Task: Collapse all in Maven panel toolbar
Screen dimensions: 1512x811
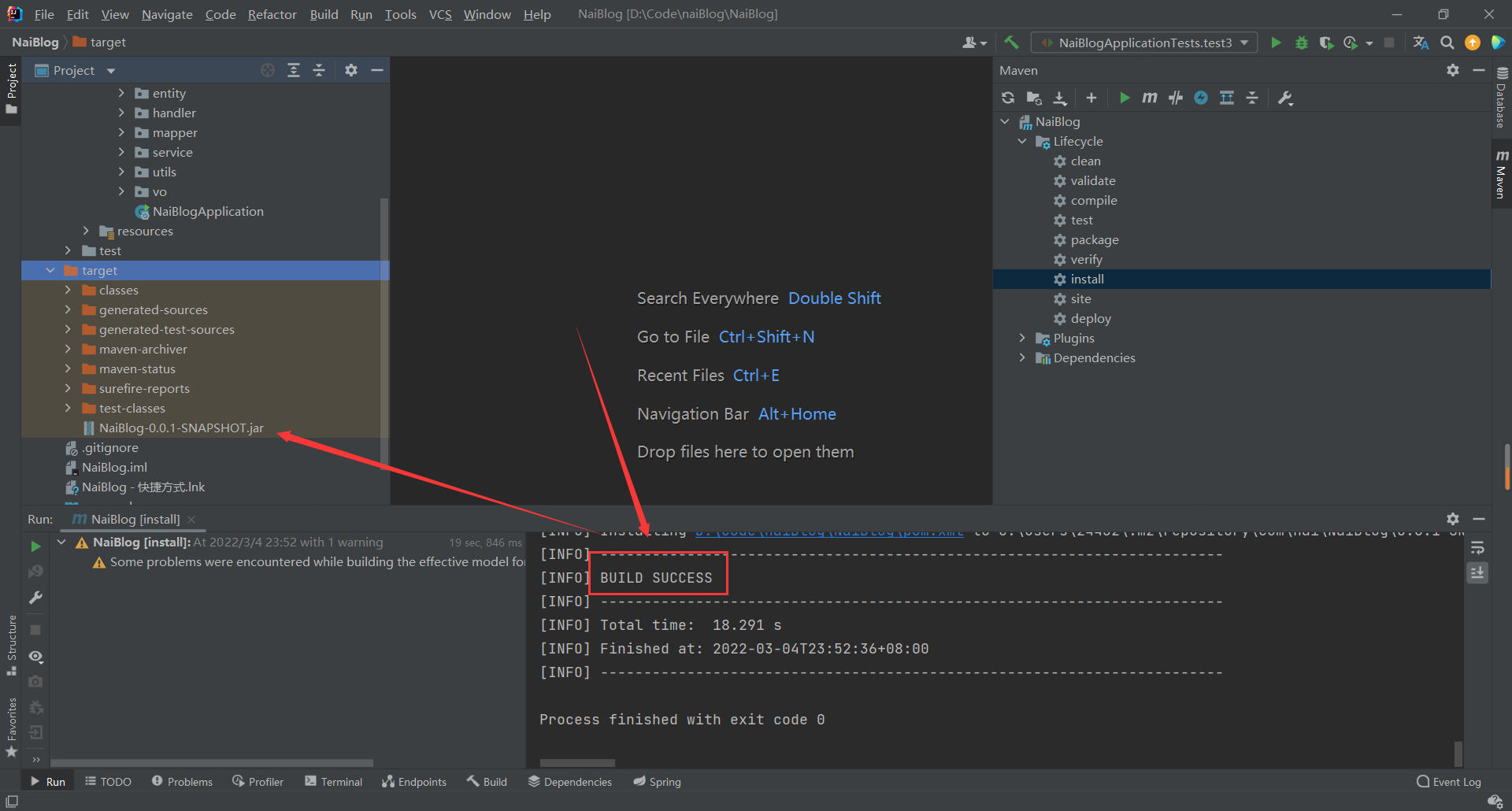Action: click(1252, 98)
